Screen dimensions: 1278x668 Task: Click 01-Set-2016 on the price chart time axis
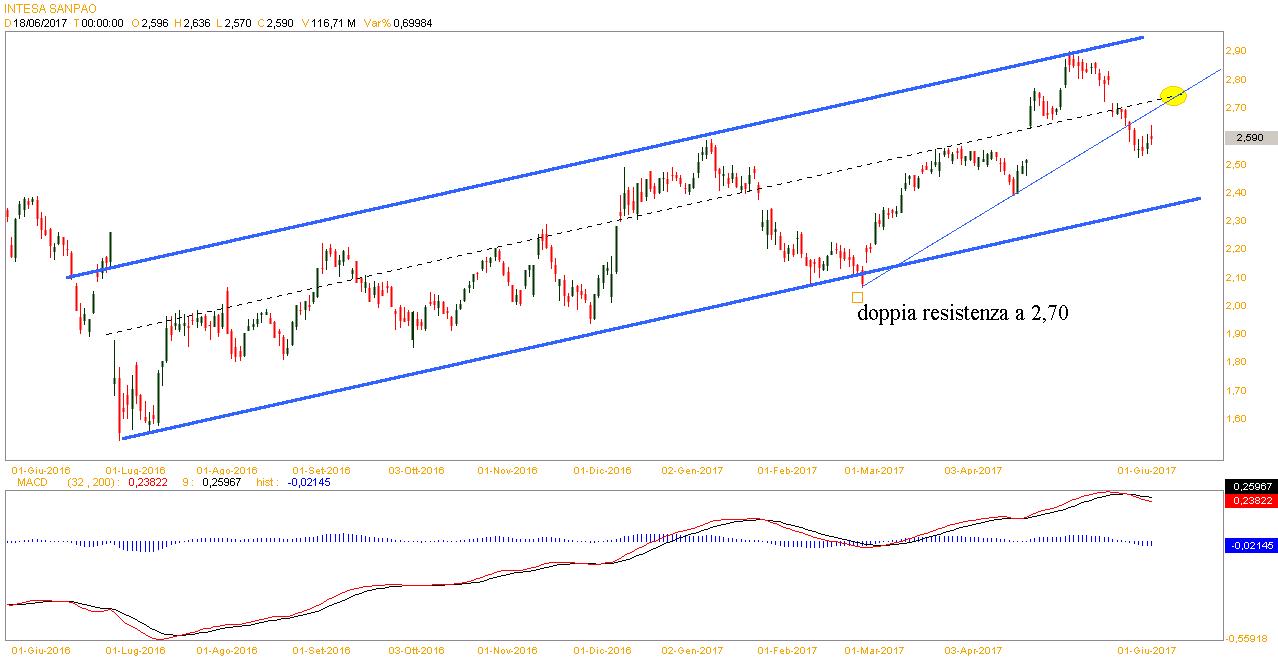coord(321,469)
